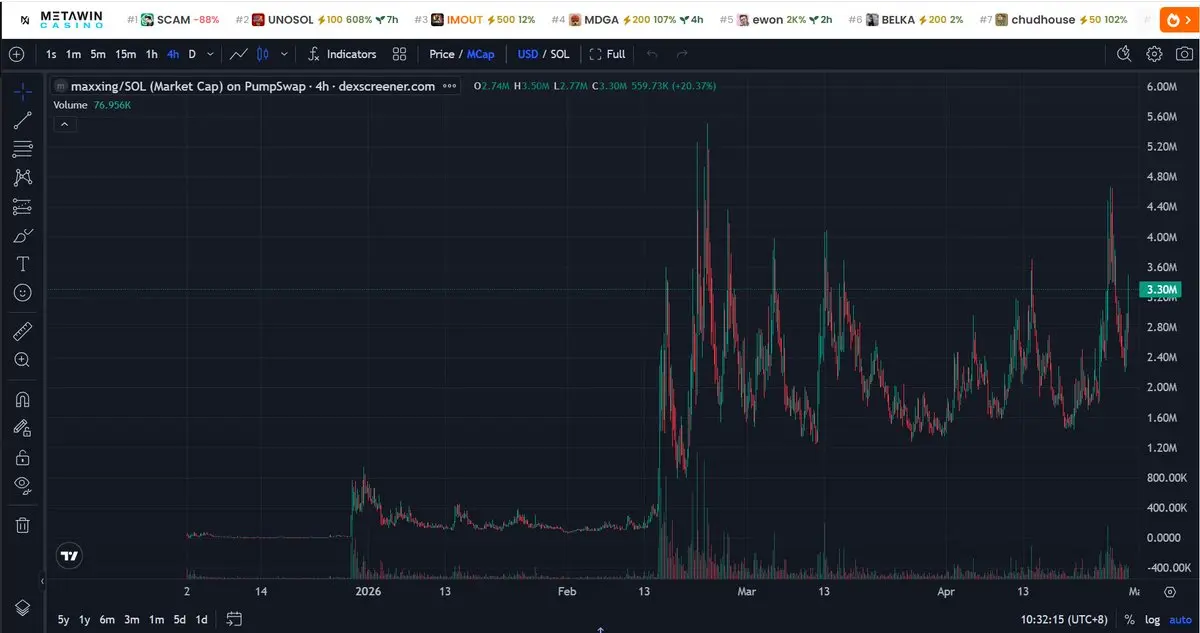Open the indicator templates grid icon

pos(400,54)
